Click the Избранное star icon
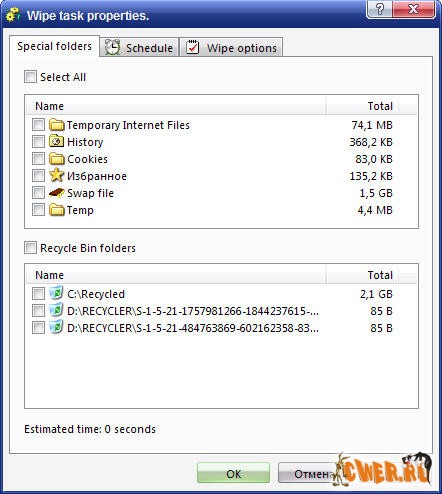Screen dimensions: 442x494 click(57, 176)
